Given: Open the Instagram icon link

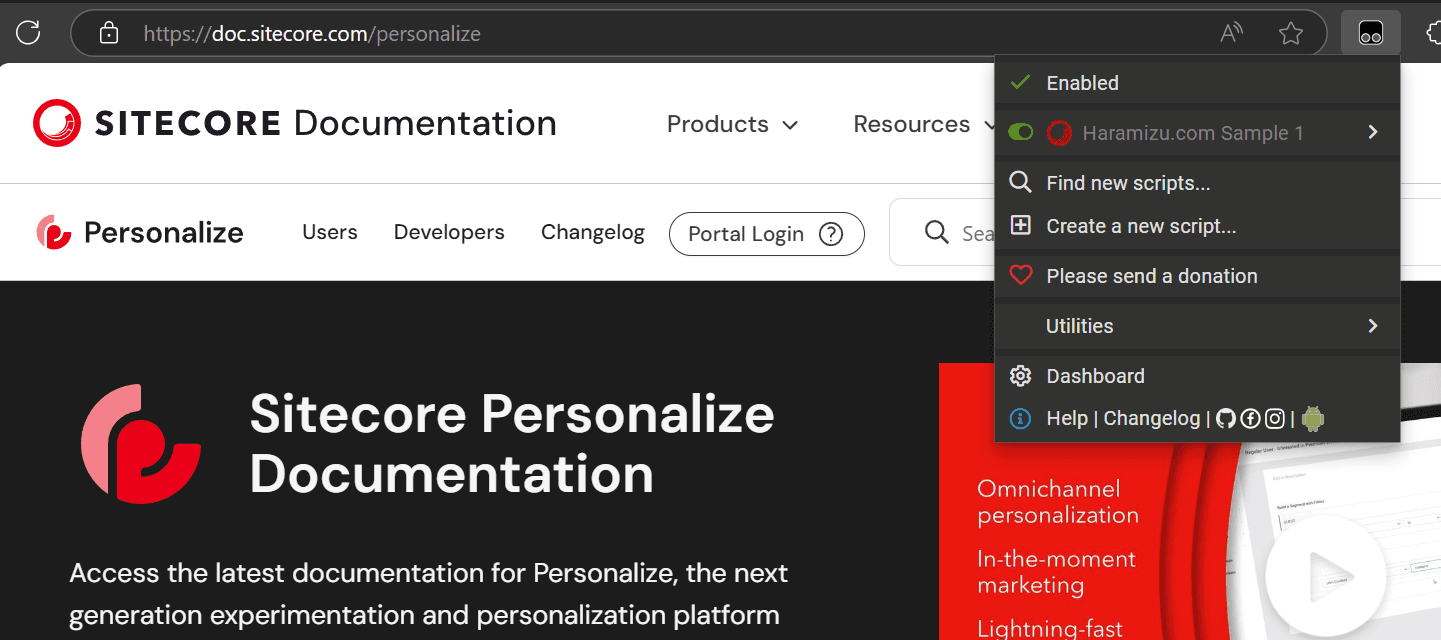Looking at the screenshot, I should [1274, 419].
